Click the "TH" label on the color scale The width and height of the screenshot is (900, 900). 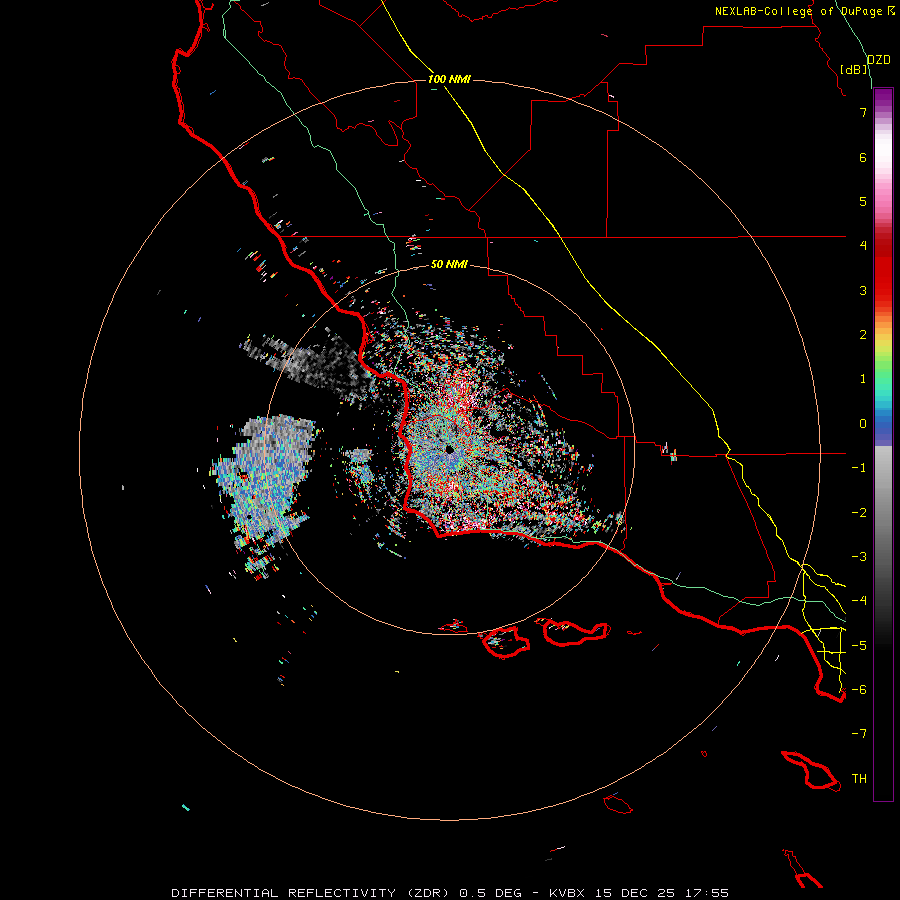(859, 778)
